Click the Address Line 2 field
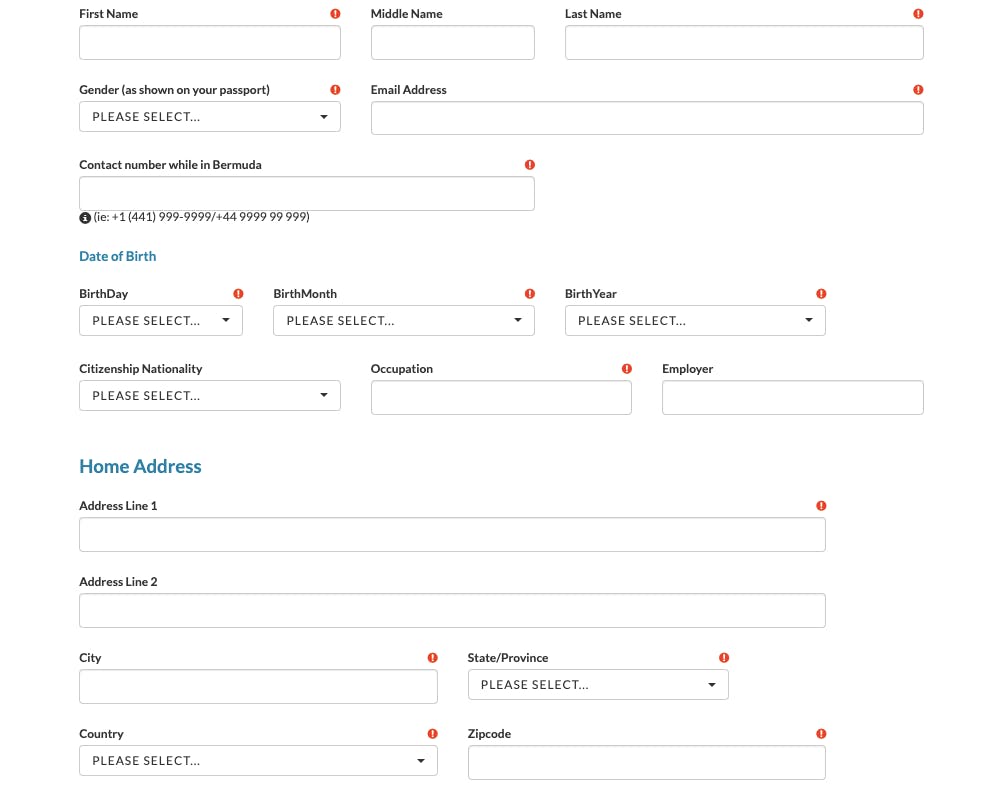Screen dimensions: 1000x787 coord(452,610)
